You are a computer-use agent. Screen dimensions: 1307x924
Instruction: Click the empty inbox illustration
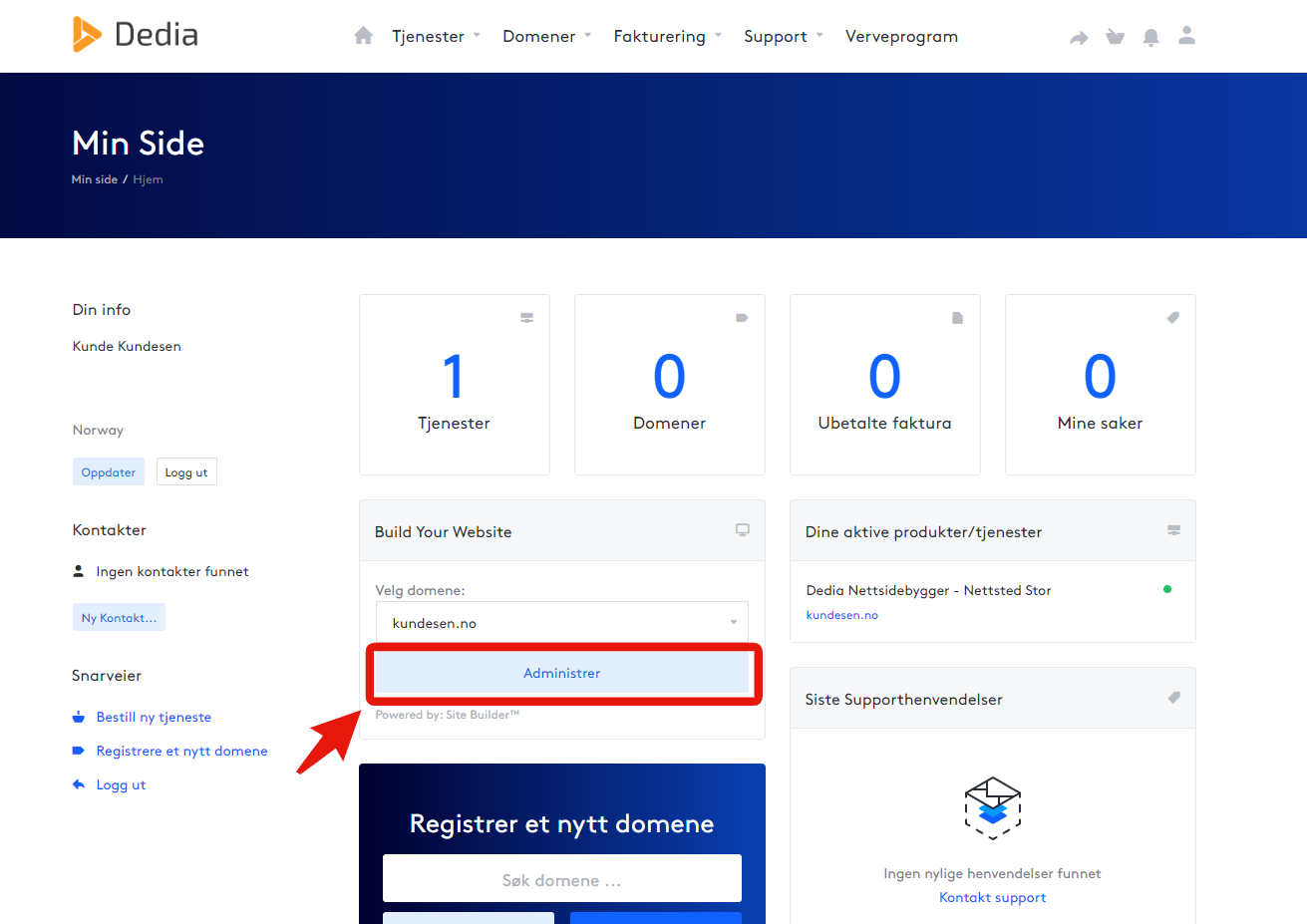pyautogui.click(x=993, y=807)
